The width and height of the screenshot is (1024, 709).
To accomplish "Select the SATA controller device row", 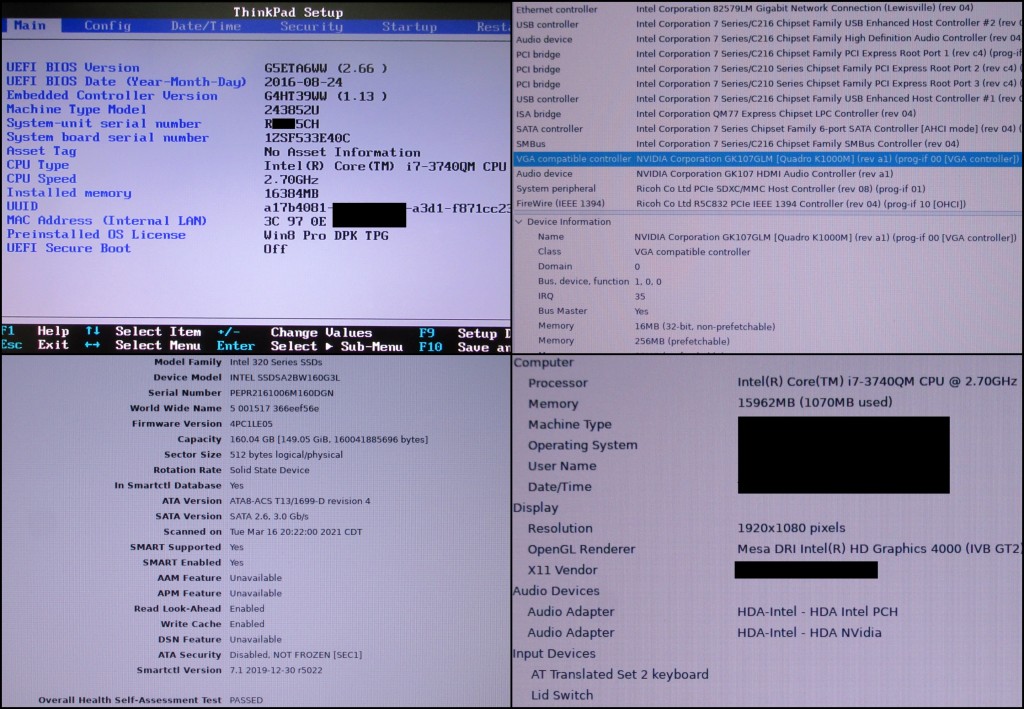I will (767, 129).
